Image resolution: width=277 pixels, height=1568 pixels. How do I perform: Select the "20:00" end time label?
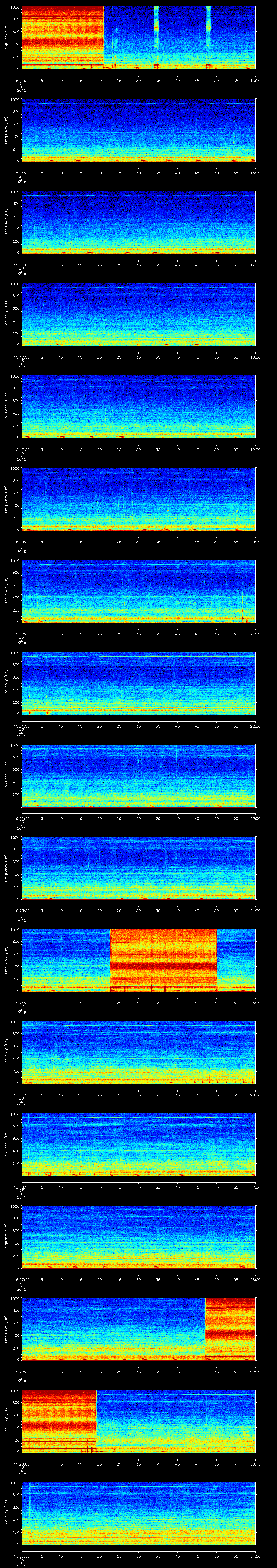click(x=255, y=542)
